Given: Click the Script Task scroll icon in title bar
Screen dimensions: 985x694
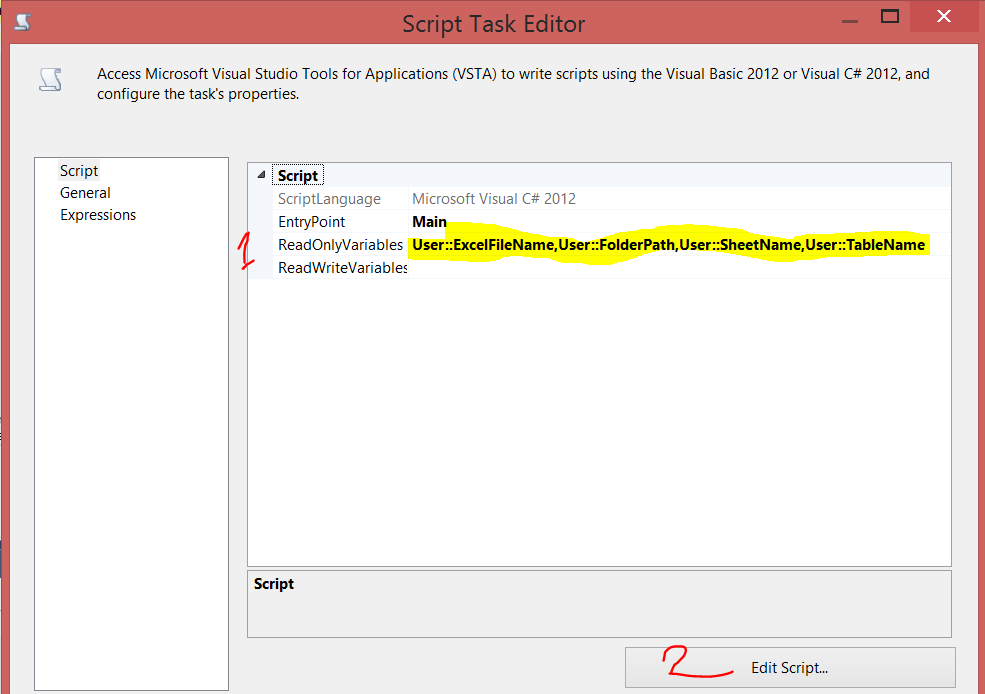Looking at the screenshot, I should tap(20, 19).
